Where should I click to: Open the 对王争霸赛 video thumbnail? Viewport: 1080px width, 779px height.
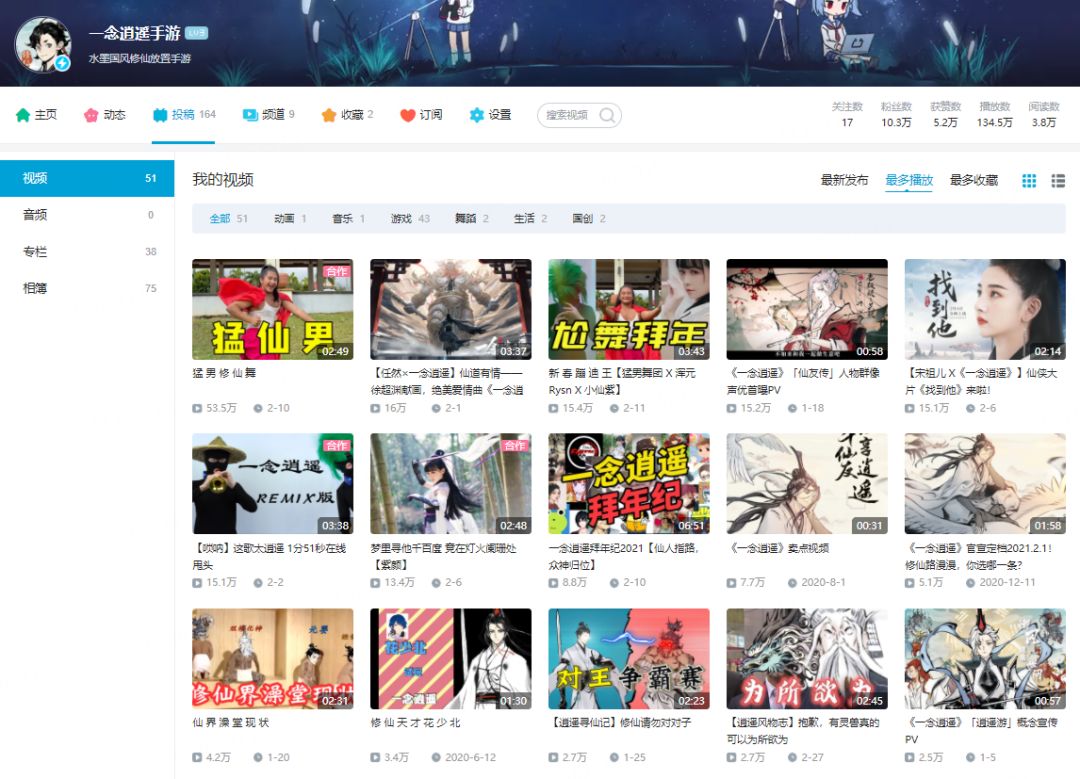[x=629, y=659]
